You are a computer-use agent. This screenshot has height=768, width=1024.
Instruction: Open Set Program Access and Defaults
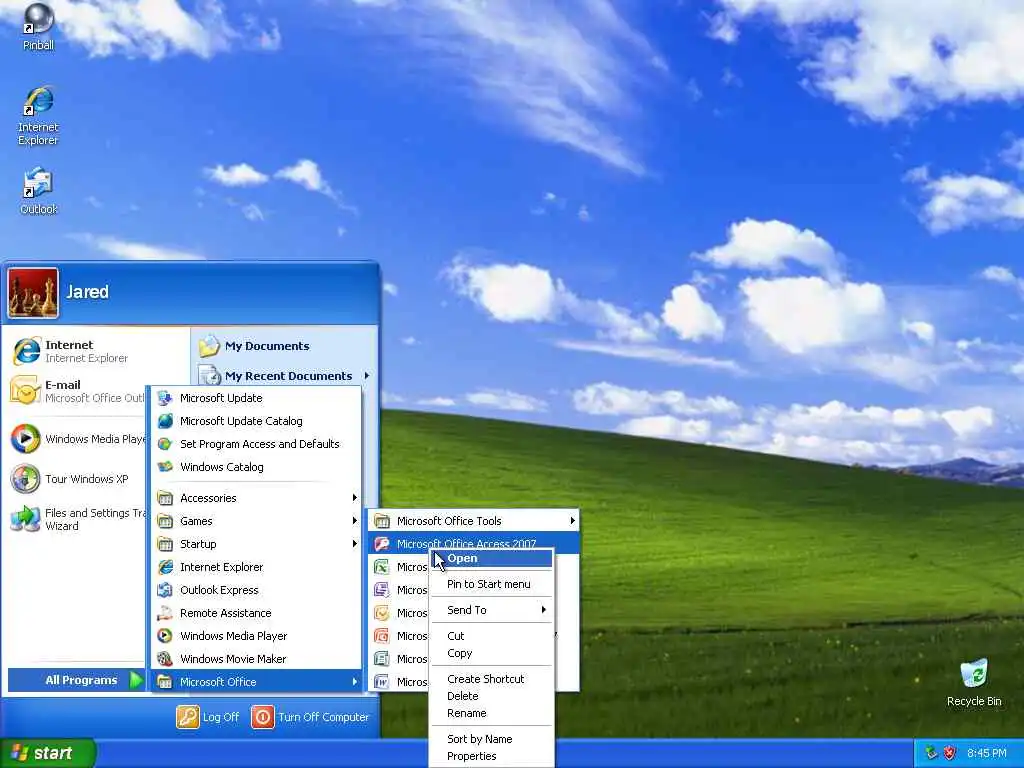click(x=256, y=444)
